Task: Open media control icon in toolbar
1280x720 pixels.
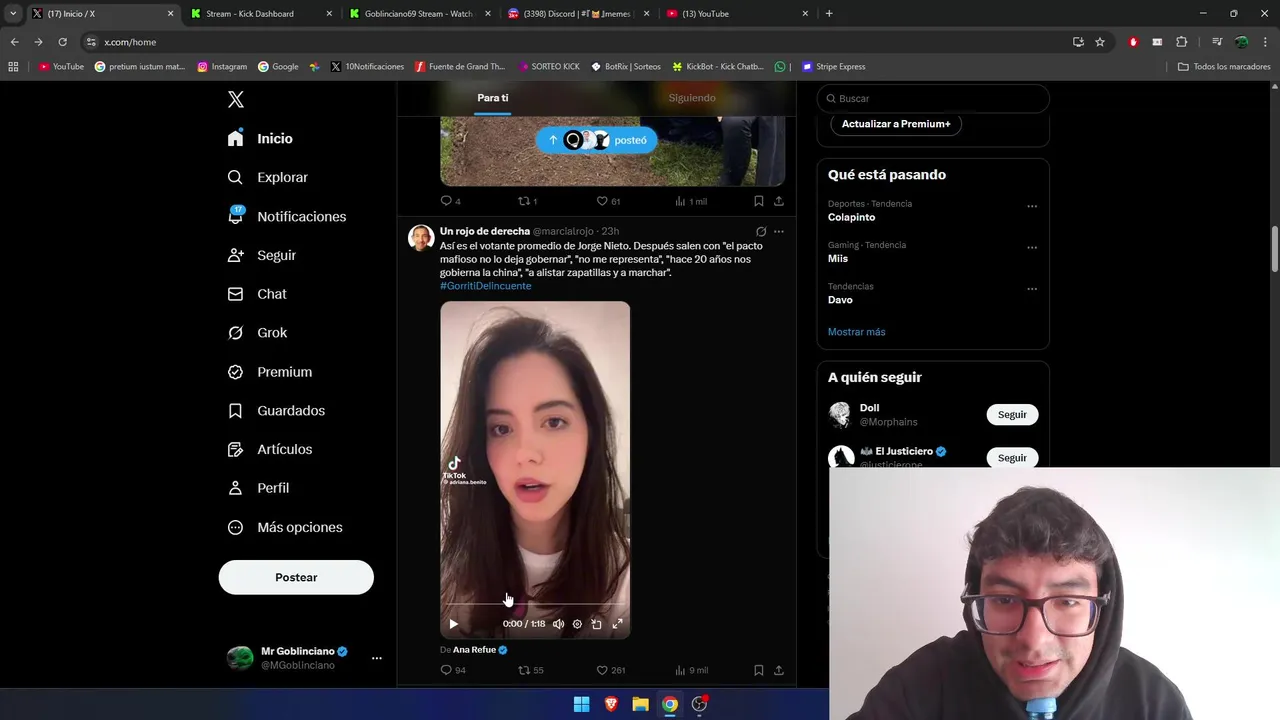Action: 1217,42
